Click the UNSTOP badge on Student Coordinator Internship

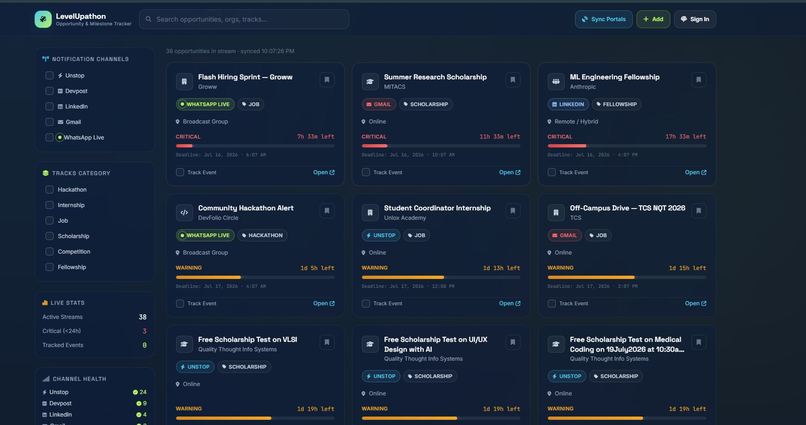tap(381, 235)
